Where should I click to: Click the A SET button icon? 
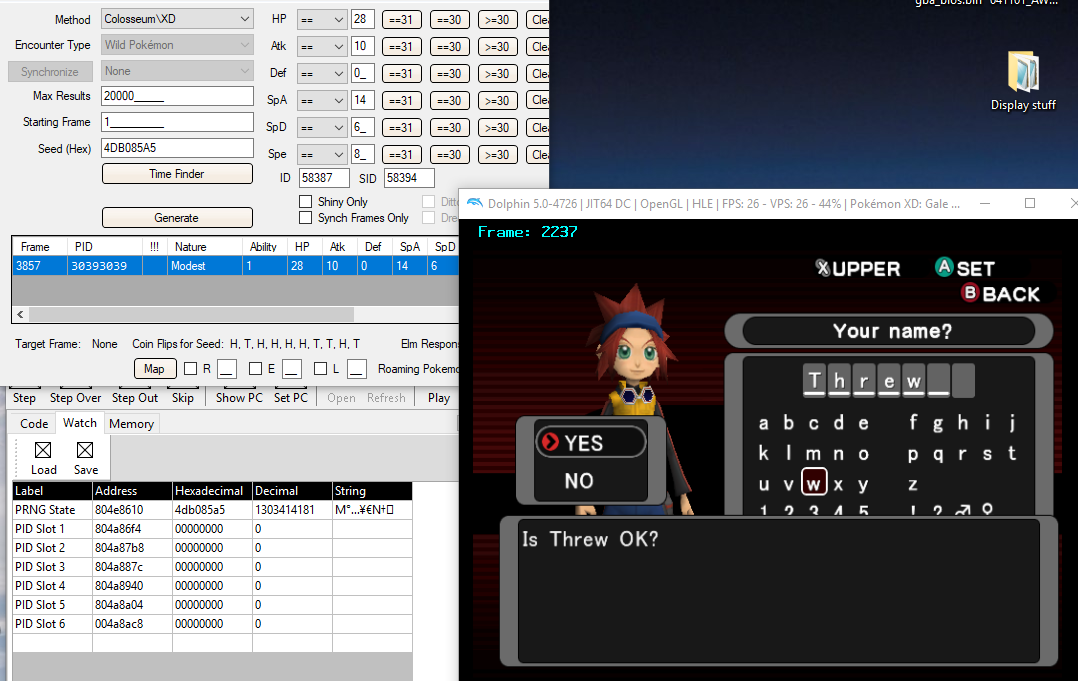(945, 267)
